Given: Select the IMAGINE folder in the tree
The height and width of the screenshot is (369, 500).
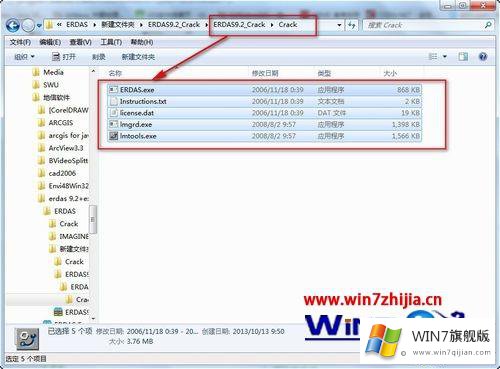Looking at the screenshot, I should [74, 236].
